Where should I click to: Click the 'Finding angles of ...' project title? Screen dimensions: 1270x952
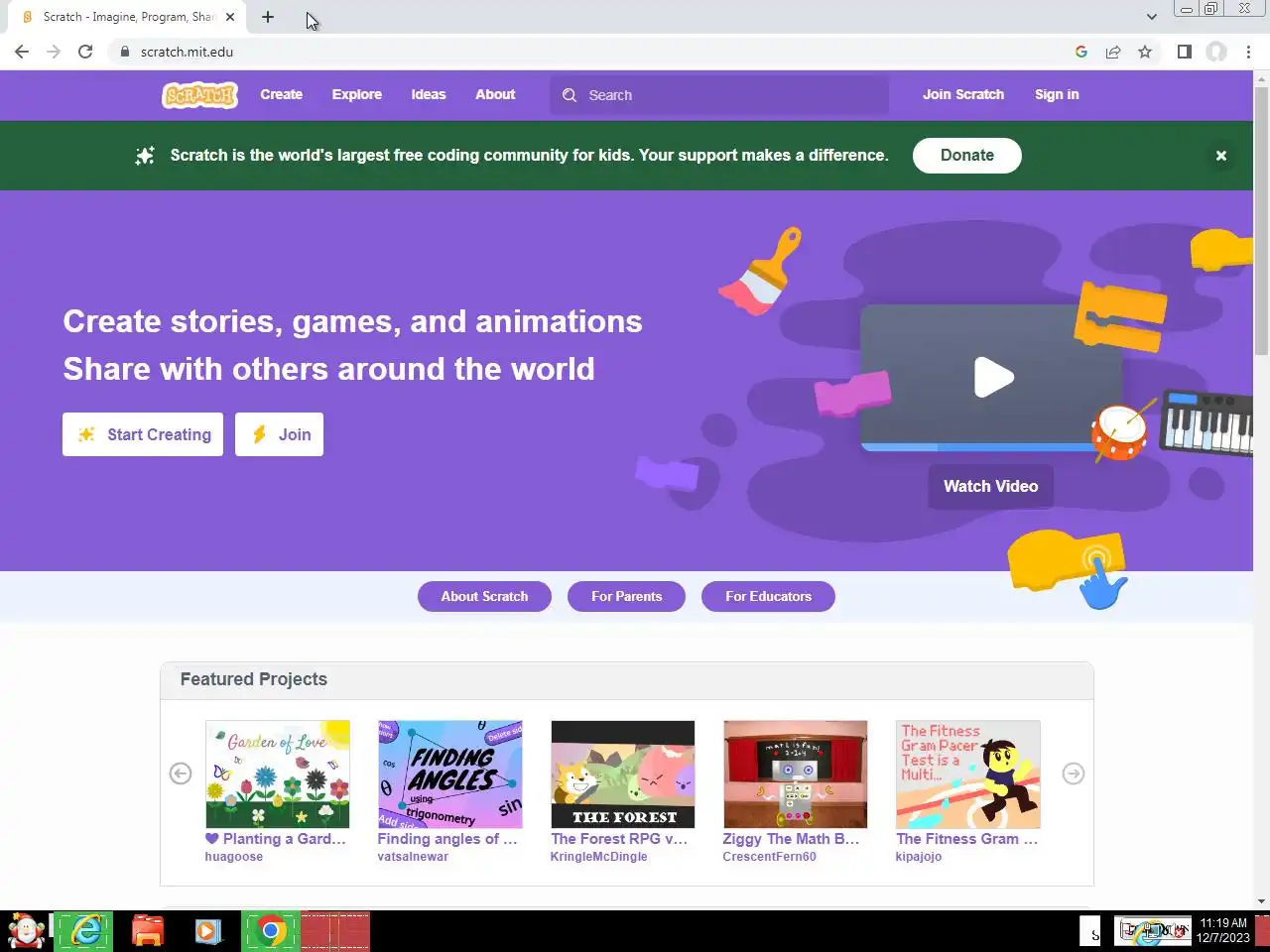tap(447, 839)
